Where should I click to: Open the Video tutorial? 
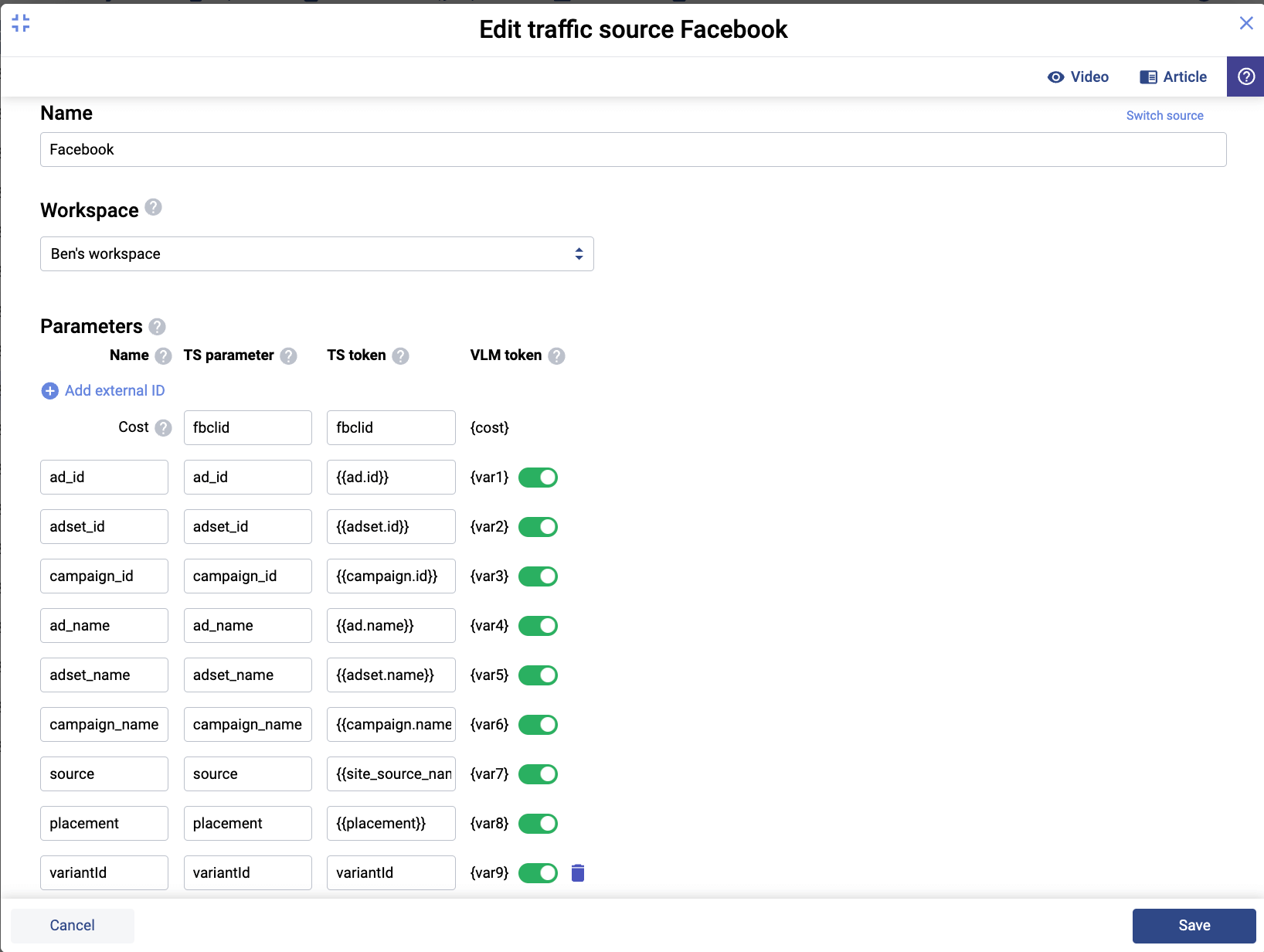point(1078,76)
